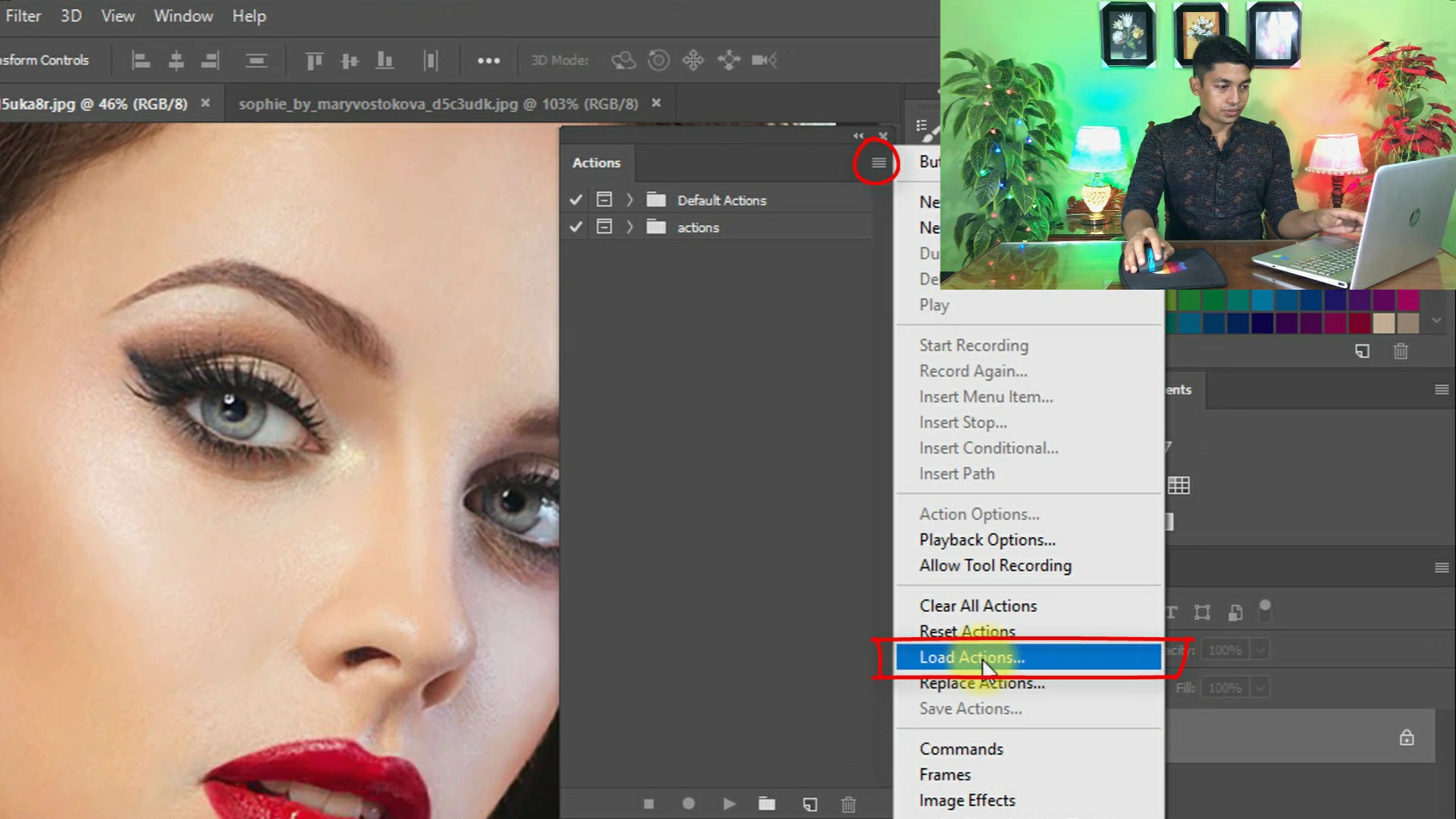
Task: Expand the actions folder
Action: (x=629, y=227)
